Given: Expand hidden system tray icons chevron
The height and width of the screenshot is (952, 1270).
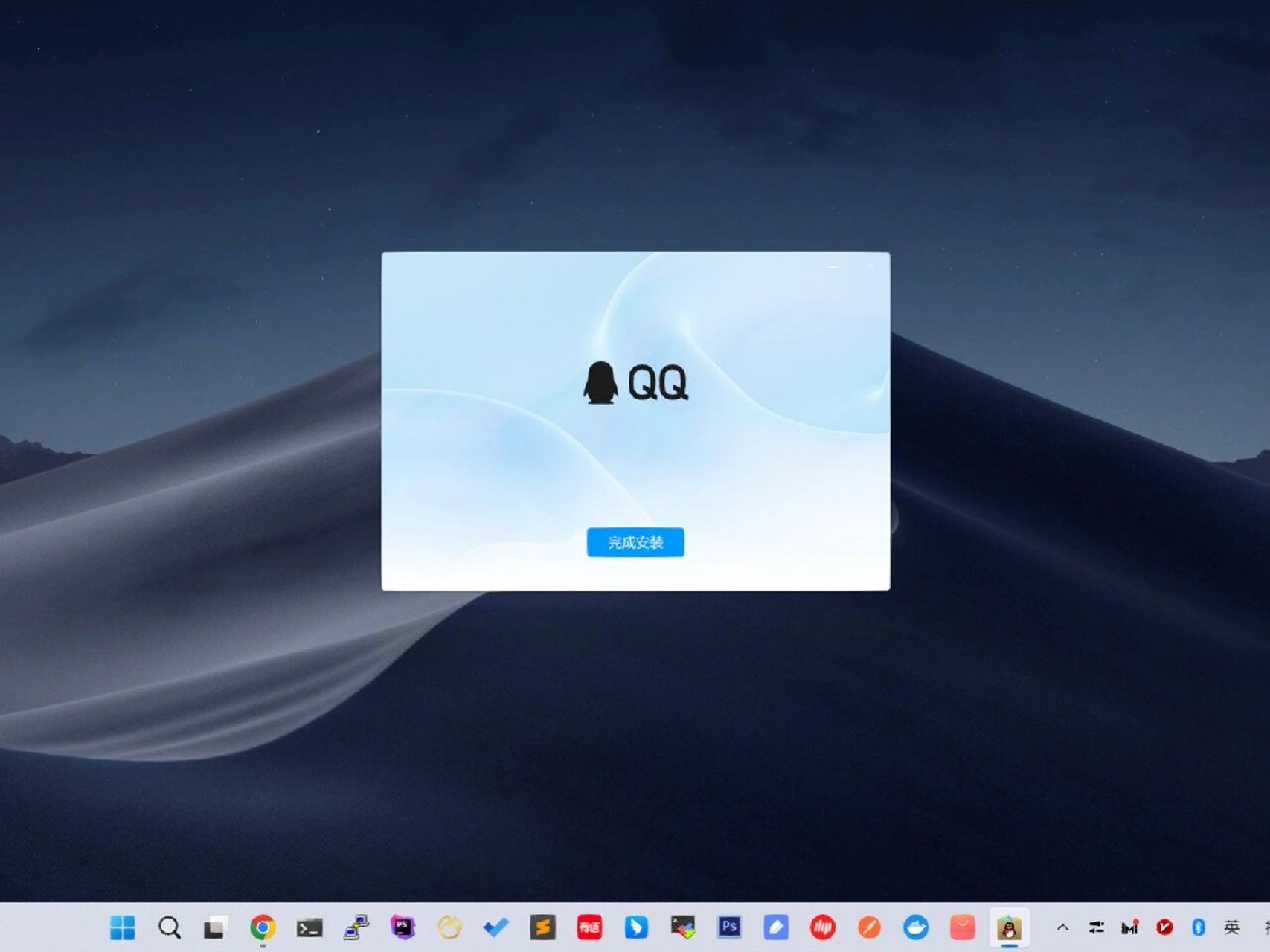Looking at the screenshot, I should (x=1062, y=927).
